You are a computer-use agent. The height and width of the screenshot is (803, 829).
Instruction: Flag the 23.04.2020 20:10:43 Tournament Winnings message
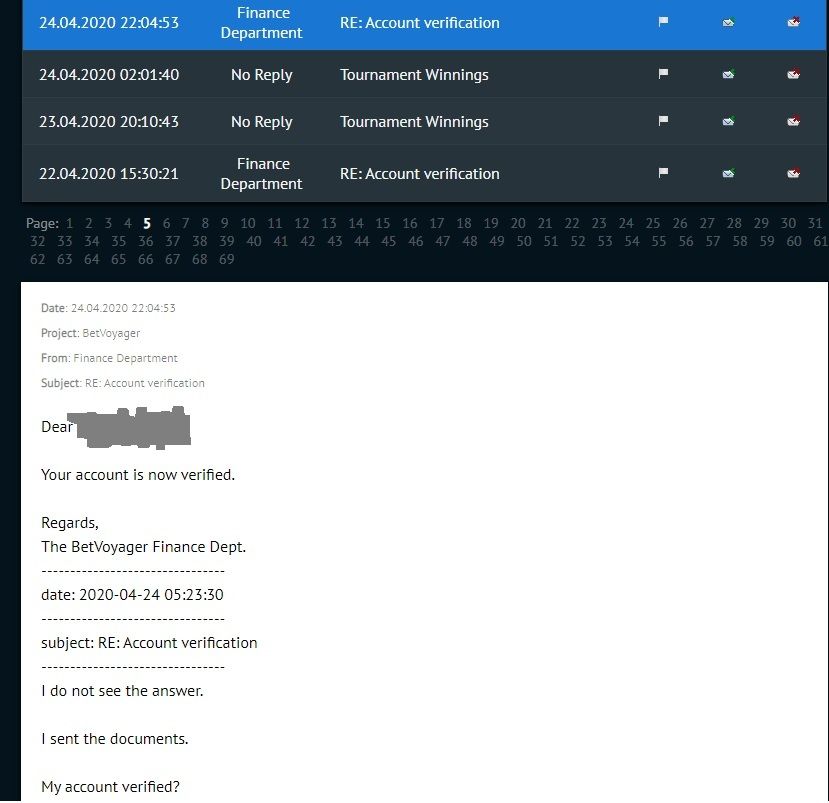(x=663, y=121)
